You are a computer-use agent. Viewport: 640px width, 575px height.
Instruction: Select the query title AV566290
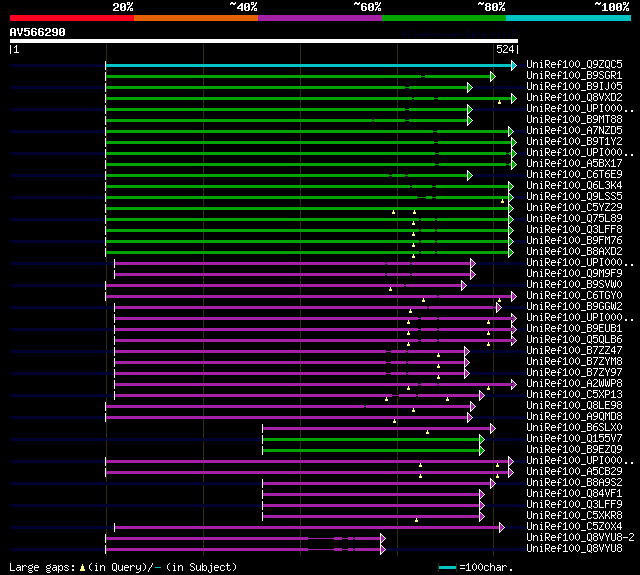point(38,32)
